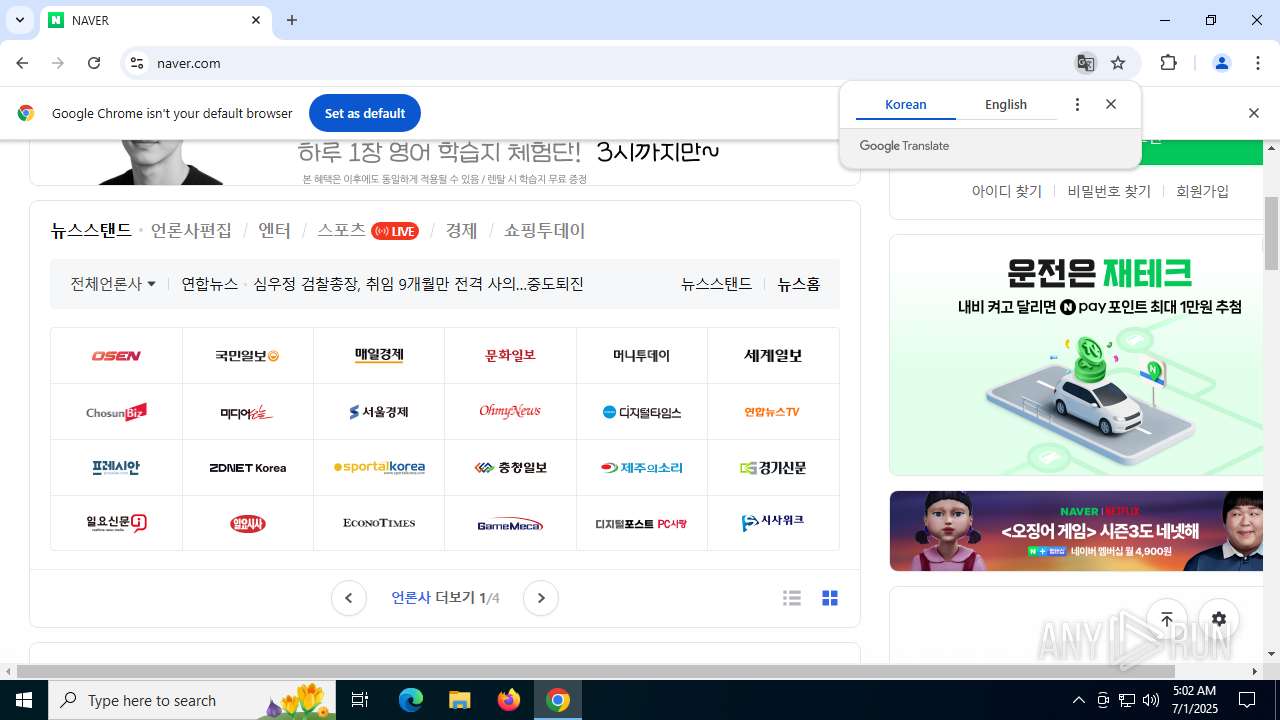The height and width of the screenshot is (720, 1280).
Task: Open the 언론사편집 tab
Action: pyautogui.click(x=191, y=230)
